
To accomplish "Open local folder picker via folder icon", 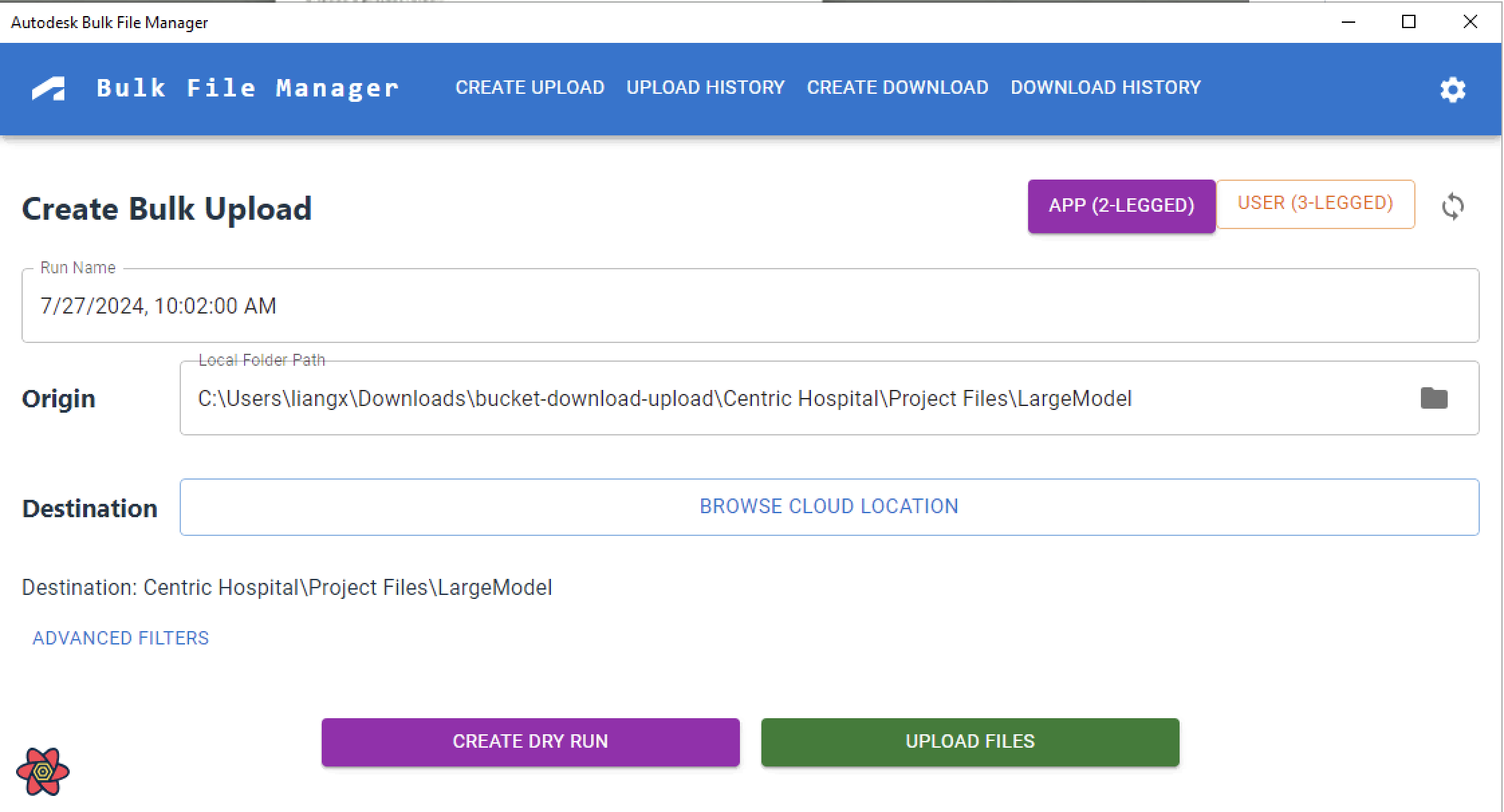I will 1434,398.
